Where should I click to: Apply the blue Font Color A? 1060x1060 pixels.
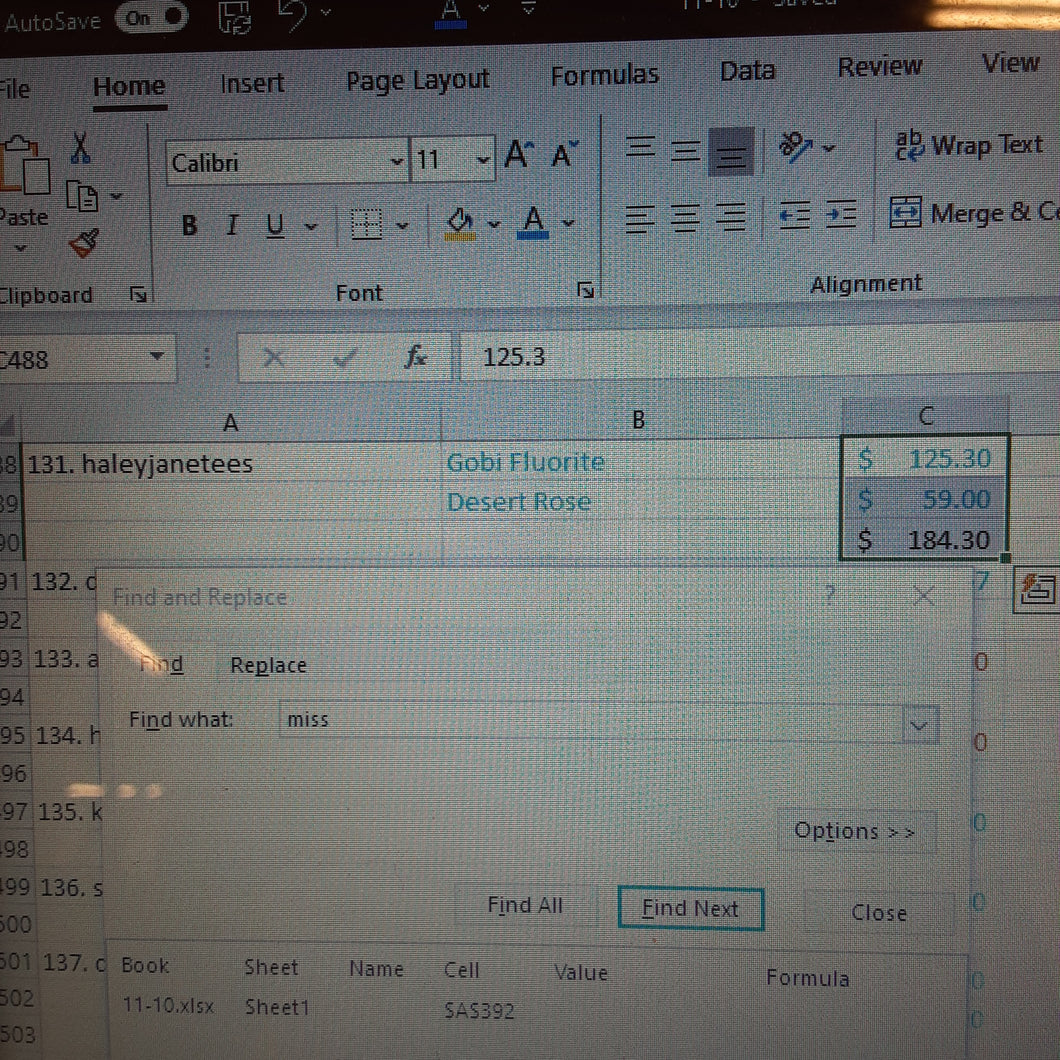pos(533,221)
